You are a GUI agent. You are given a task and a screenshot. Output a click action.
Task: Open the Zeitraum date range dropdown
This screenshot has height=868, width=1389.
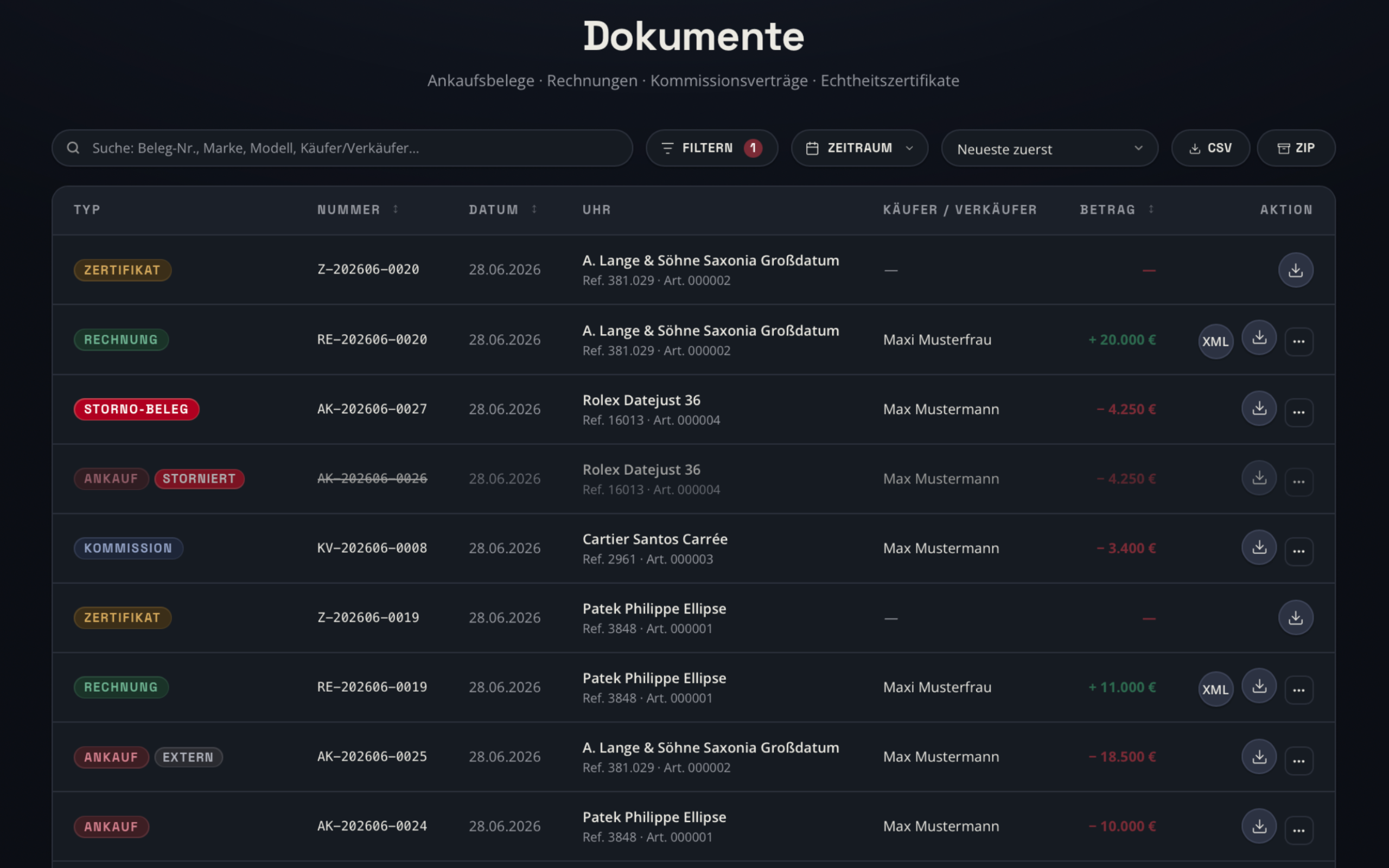[x=859, y=148]
